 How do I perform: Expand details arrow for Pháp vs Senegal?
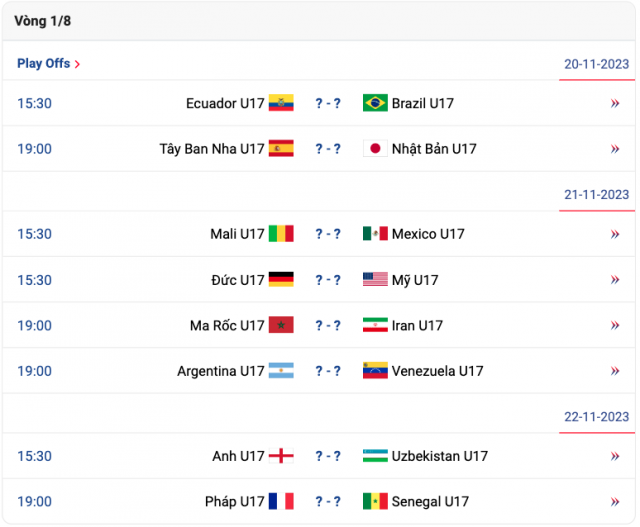[x=615, y=502]
